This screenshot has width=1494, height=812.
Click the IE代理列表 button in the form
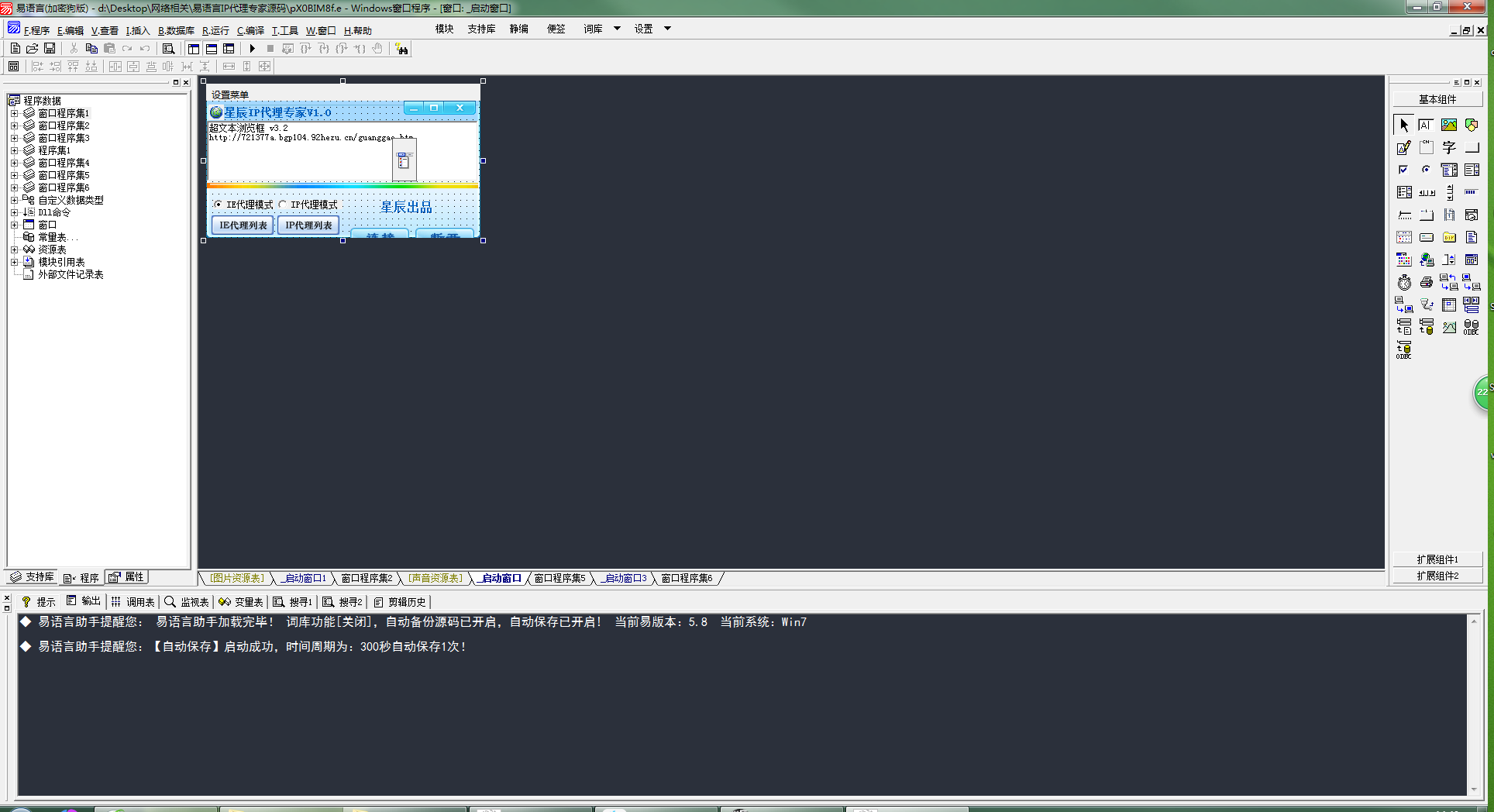pyautogui.click(x=243, y=225)
